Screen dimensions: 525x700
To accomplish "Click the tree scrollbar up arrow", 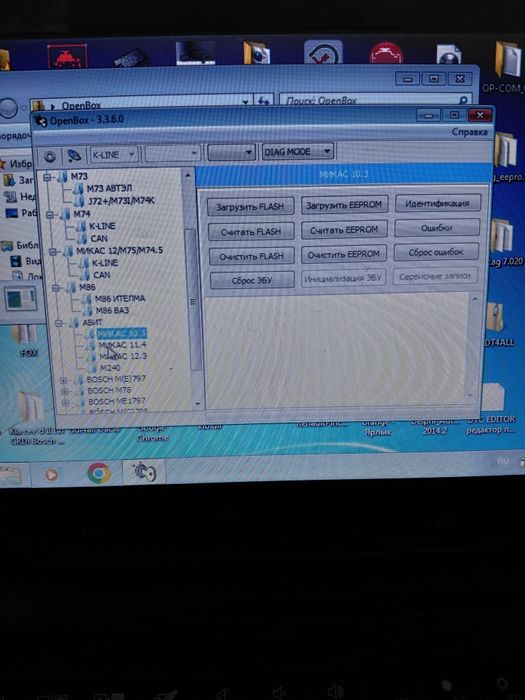I will point(188,175).
